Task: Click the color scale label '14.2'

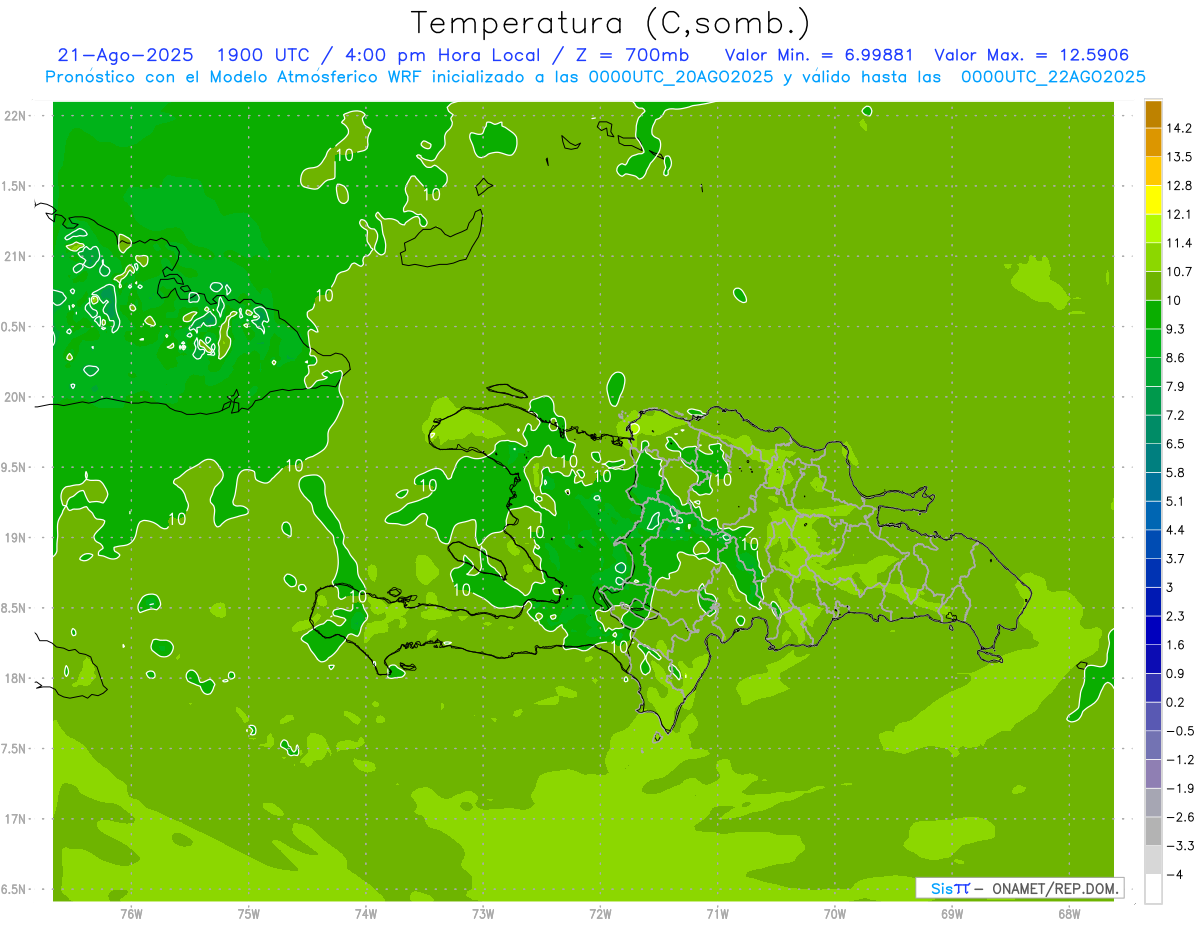Action: 1179,128
